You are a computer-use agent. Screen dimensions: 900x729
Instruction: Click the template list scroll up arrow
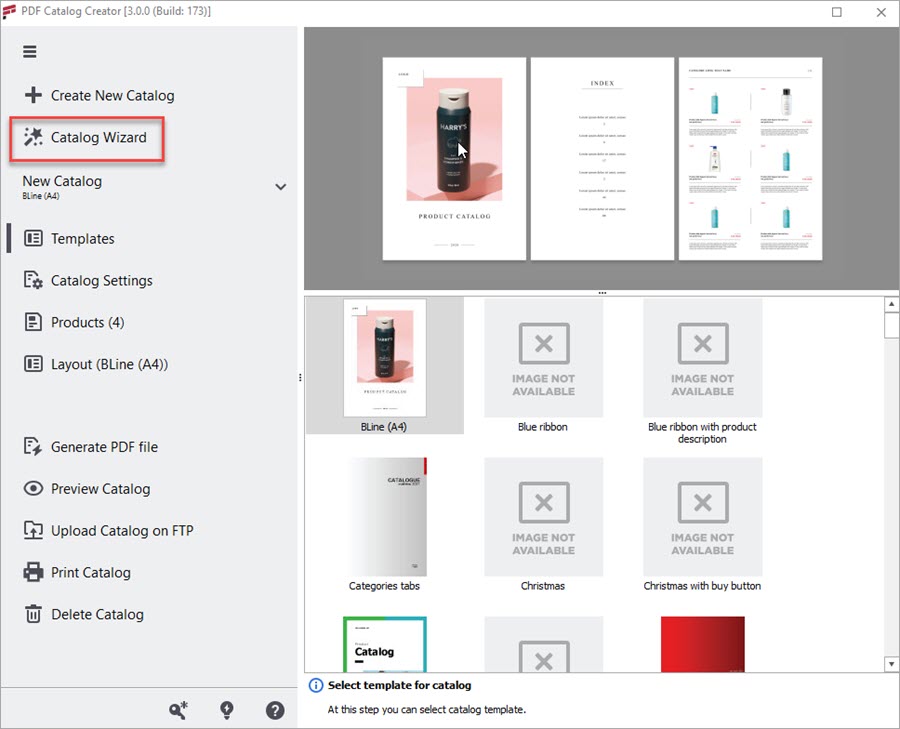(x=891, y=304)
